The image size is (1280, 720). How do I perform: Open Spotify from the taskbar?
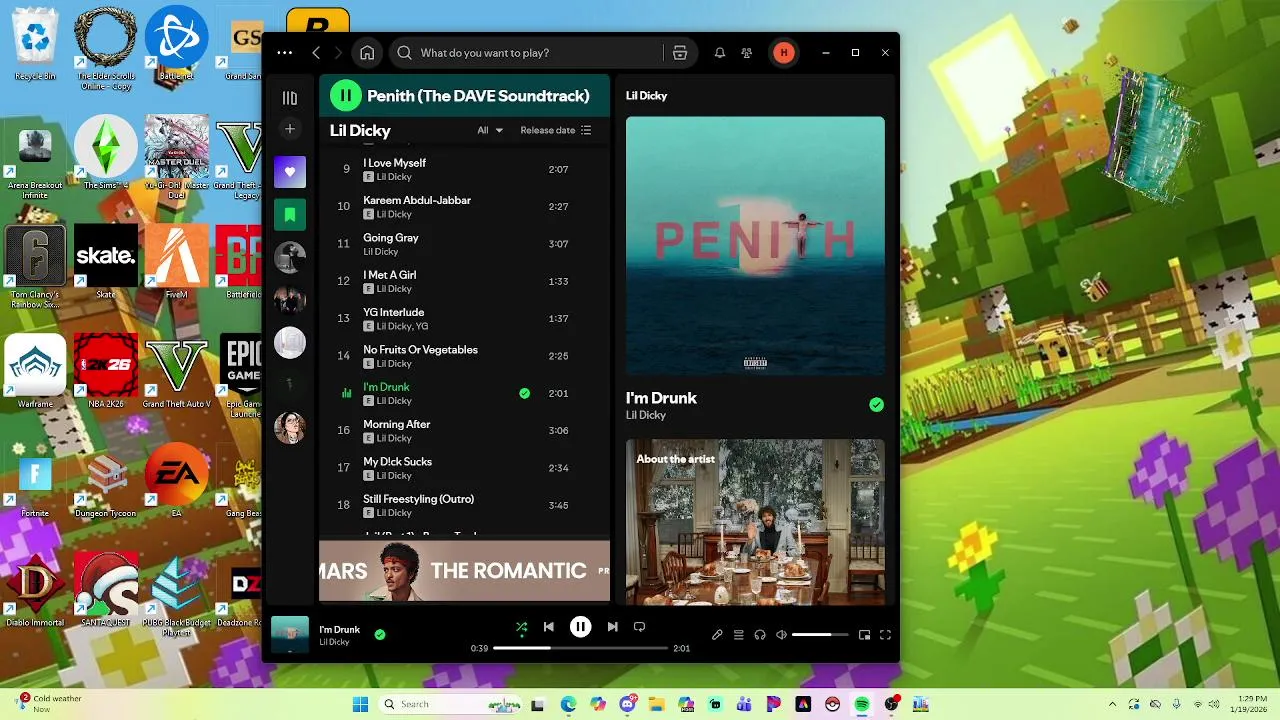click(862, 704)
